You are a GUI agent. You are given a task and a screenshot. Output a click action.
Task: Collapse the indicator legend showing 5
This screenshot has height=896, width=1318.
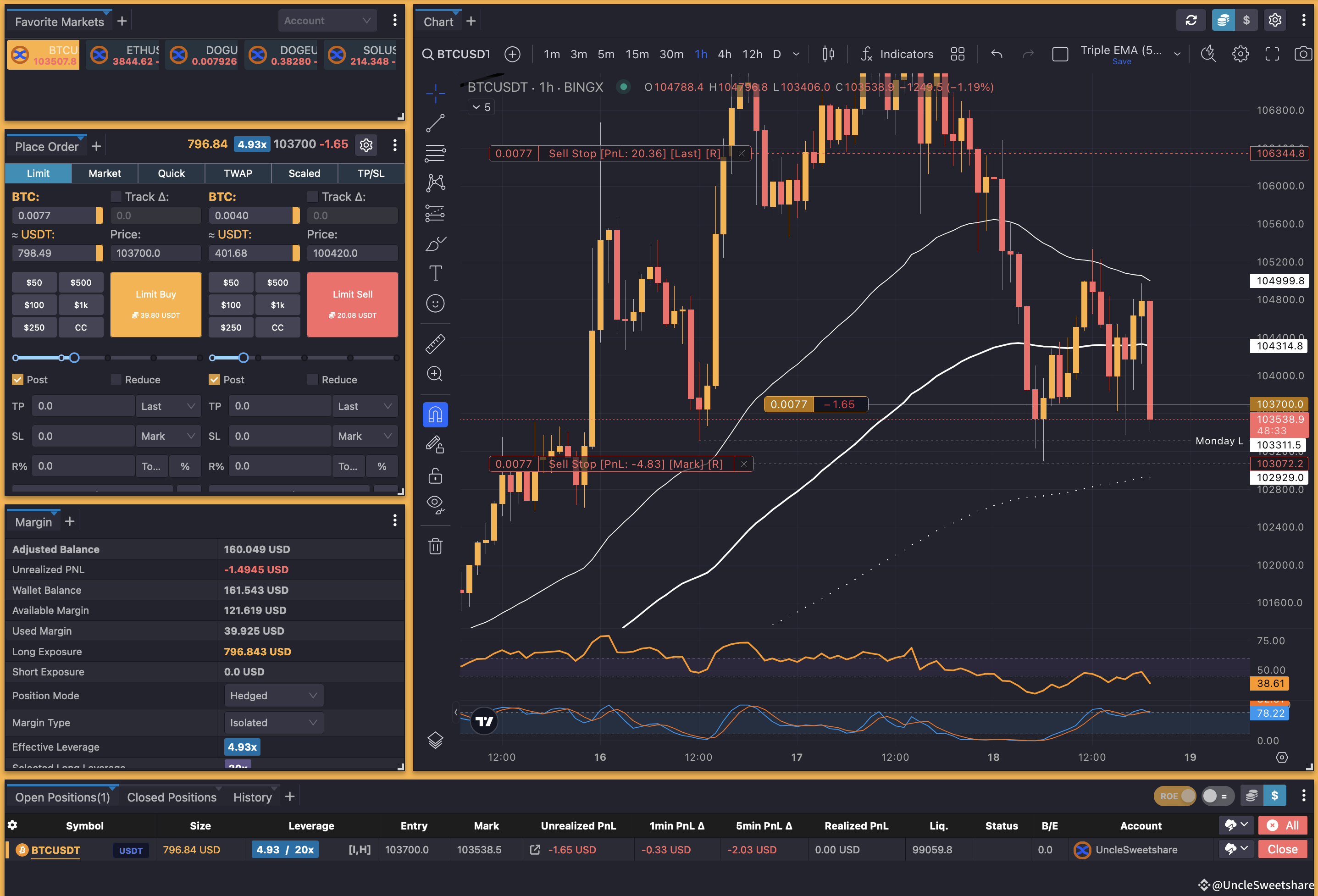pos(482,107)
